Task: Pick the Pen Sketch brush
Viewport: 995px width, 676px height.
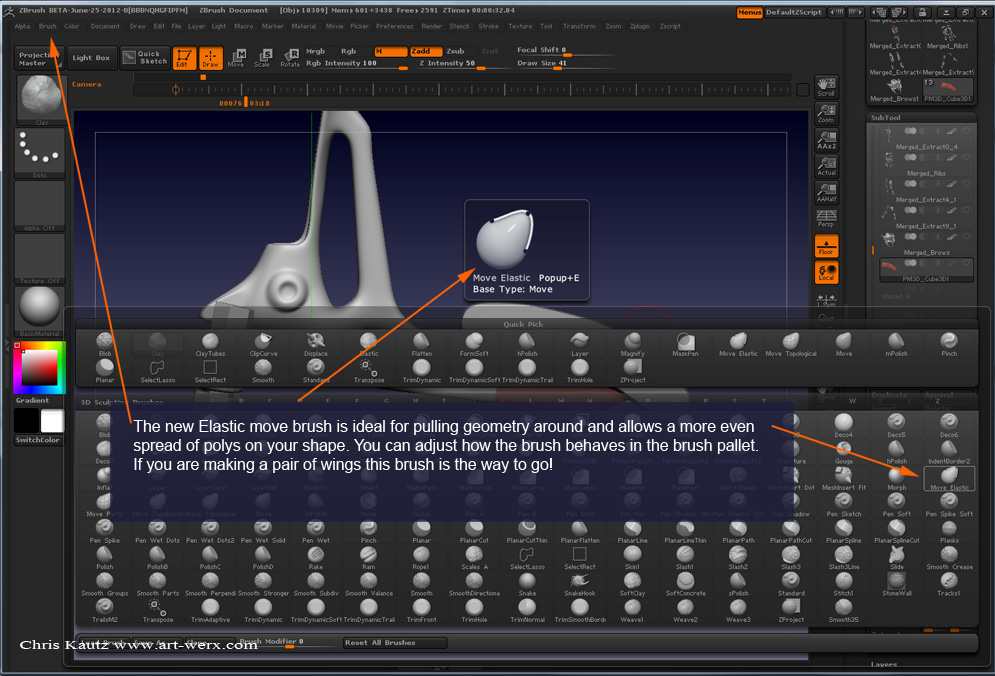Action: coord(843,505)
